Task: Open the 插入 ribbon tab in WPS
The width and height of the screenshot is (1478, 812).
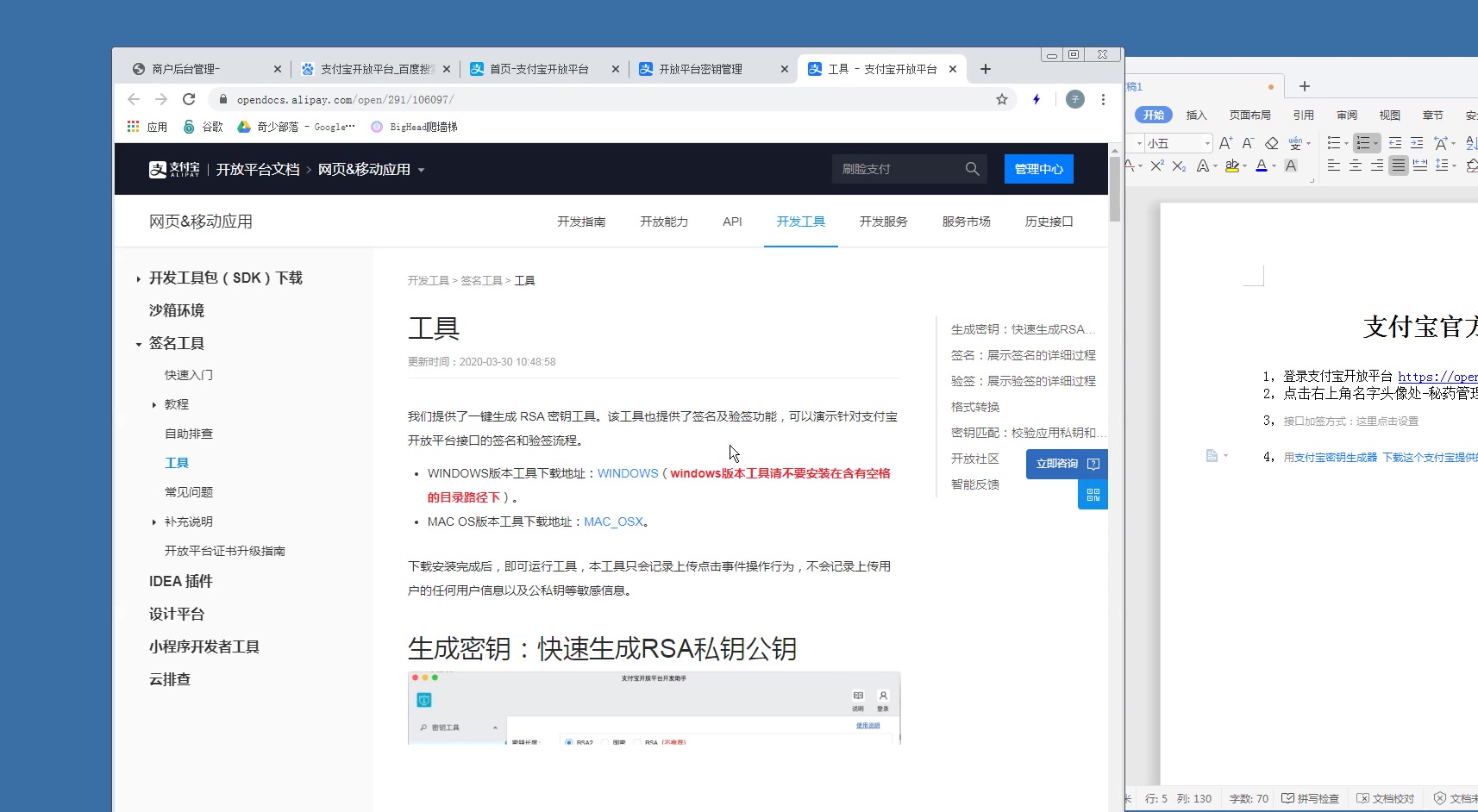Action: (1196, 115)
